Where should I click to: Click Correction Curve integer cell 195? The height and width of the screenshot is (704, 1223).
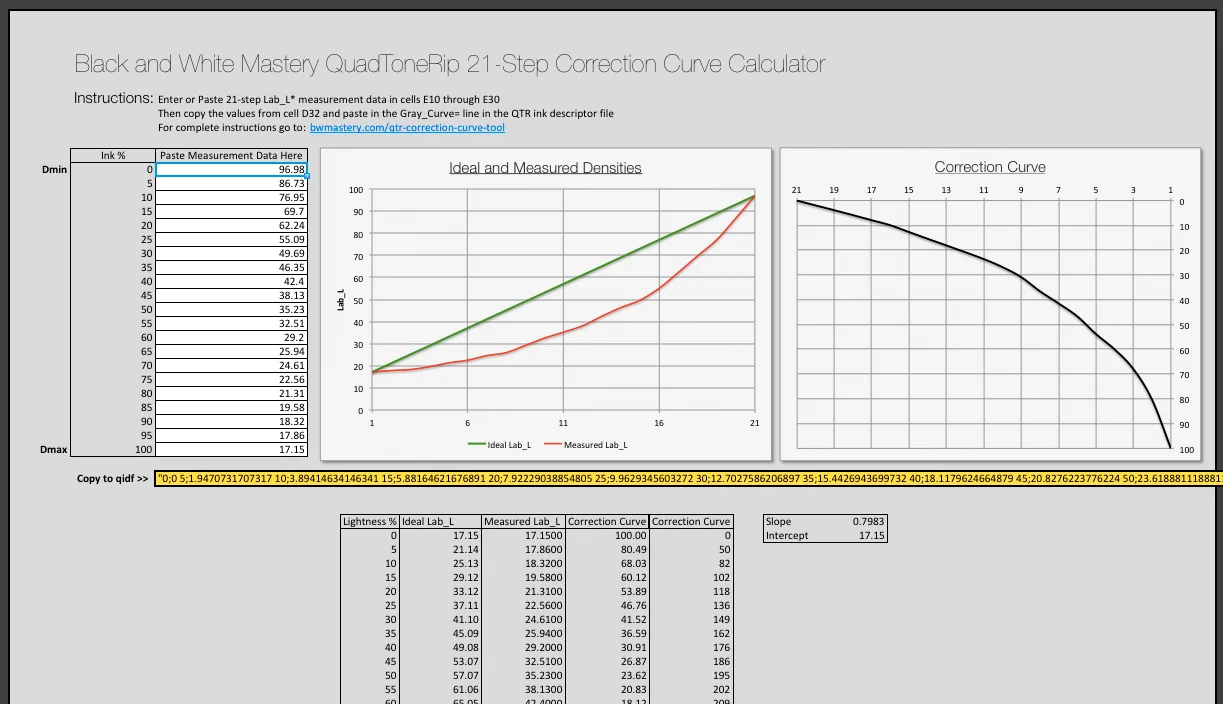(x=692, y=676)
